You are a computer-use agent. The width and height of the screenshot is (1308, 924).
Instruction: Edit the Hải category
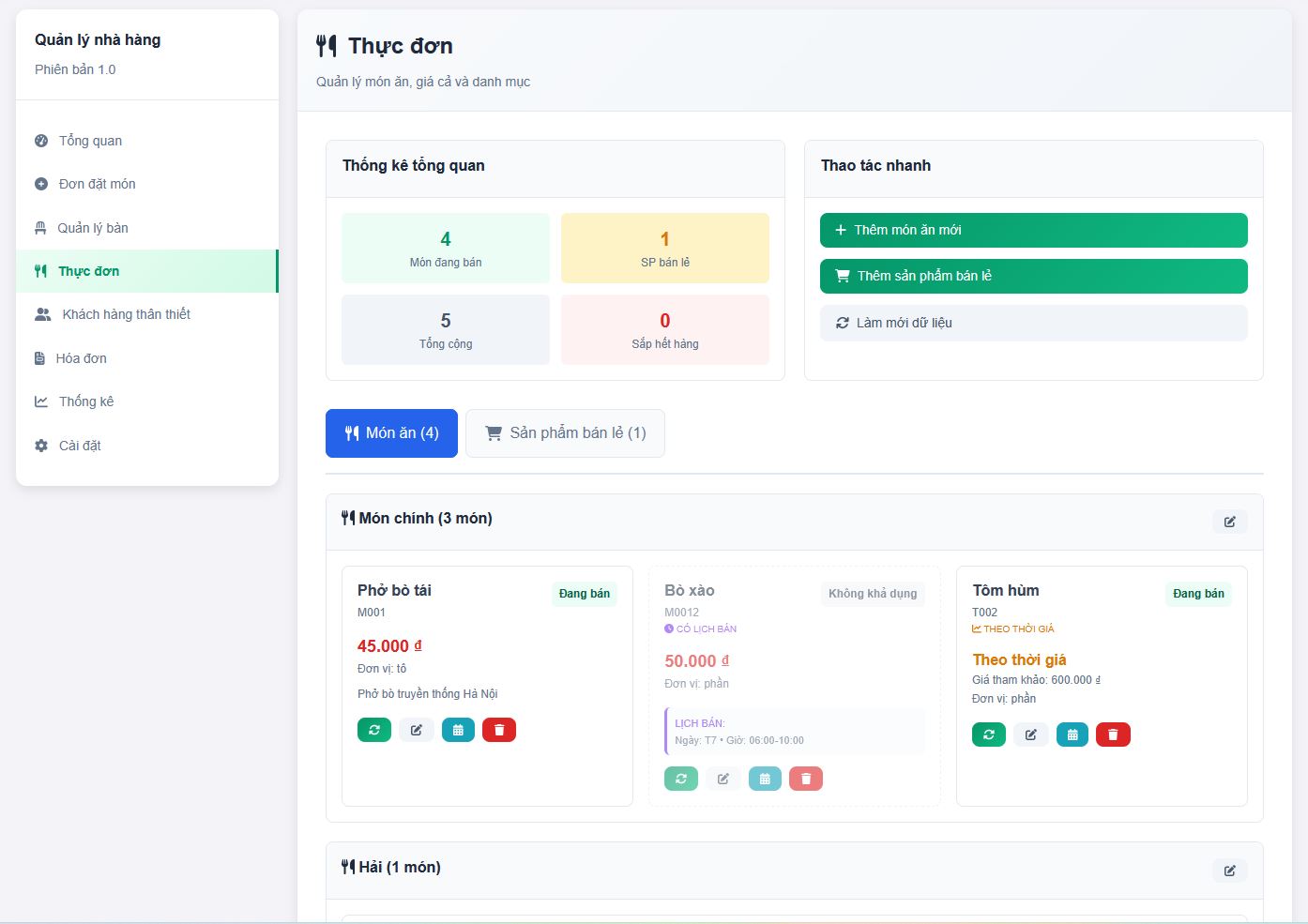coord(1229,871)
